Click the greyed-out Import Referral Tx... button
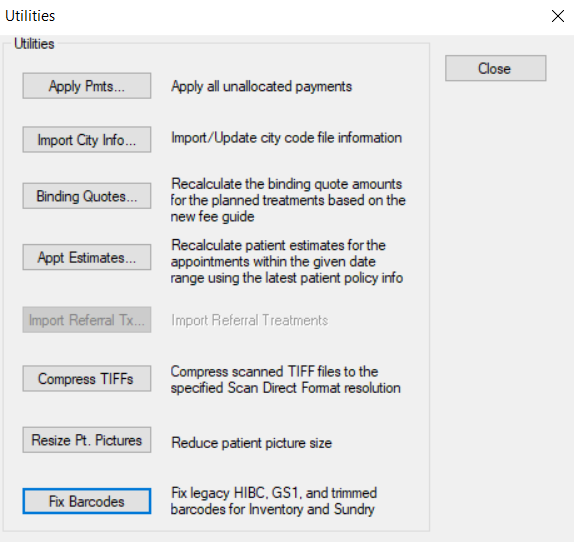Viewport: 574px width, 542px height. (87, 320)
